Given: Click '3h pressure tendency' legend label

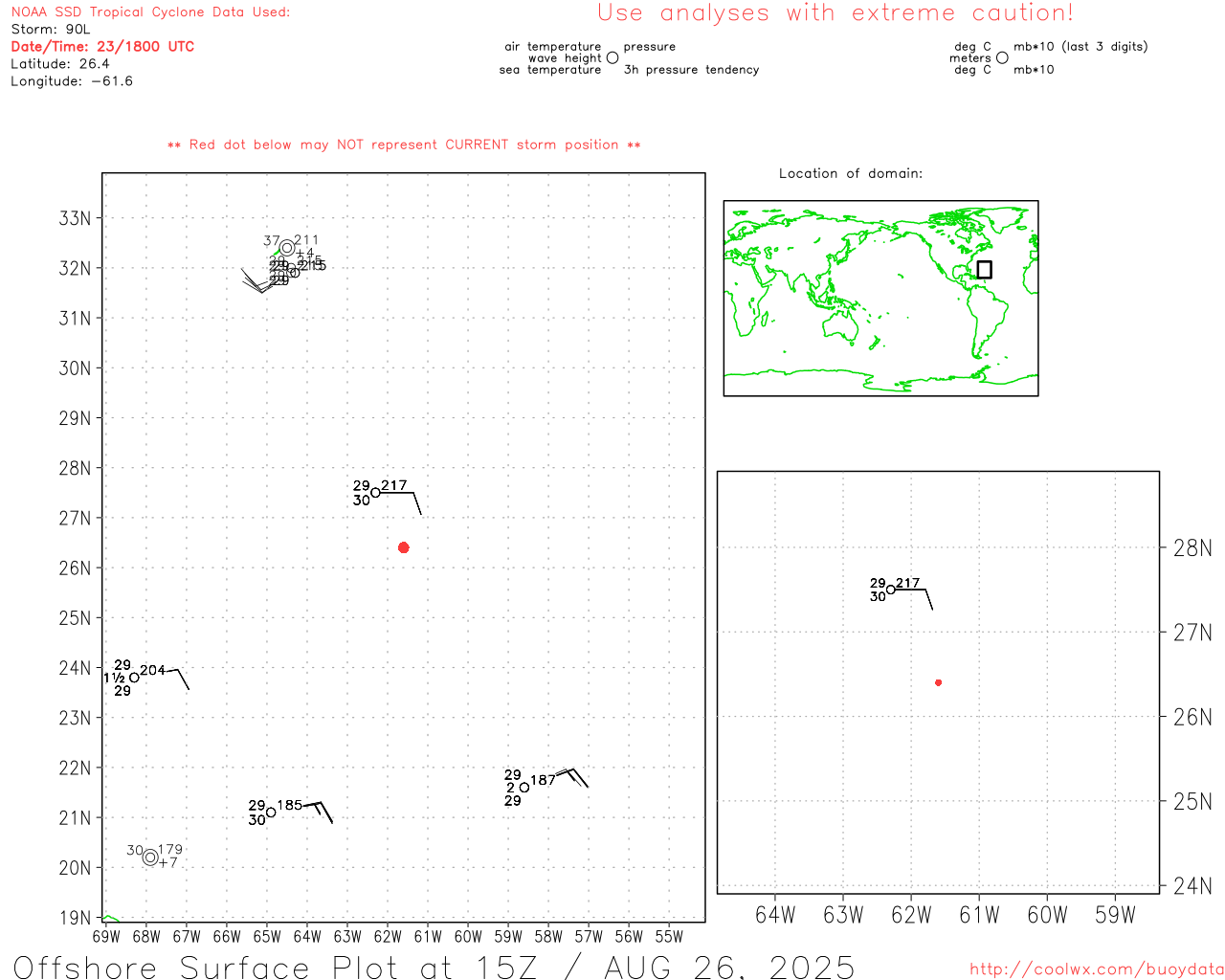Looking at the screenshot, I should (x=691, y=70).
